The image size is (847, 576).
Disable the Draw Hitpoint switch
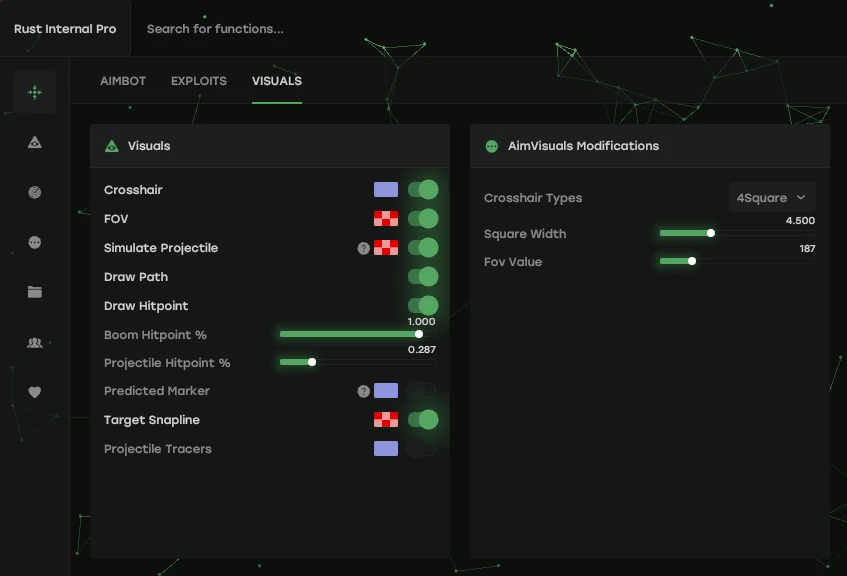(423, 305)
